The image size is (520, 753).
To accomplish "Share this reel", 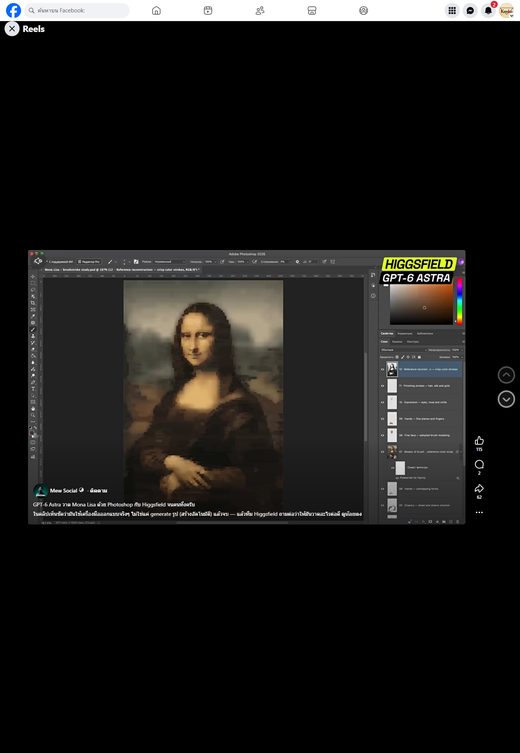I will coord(479,488).
